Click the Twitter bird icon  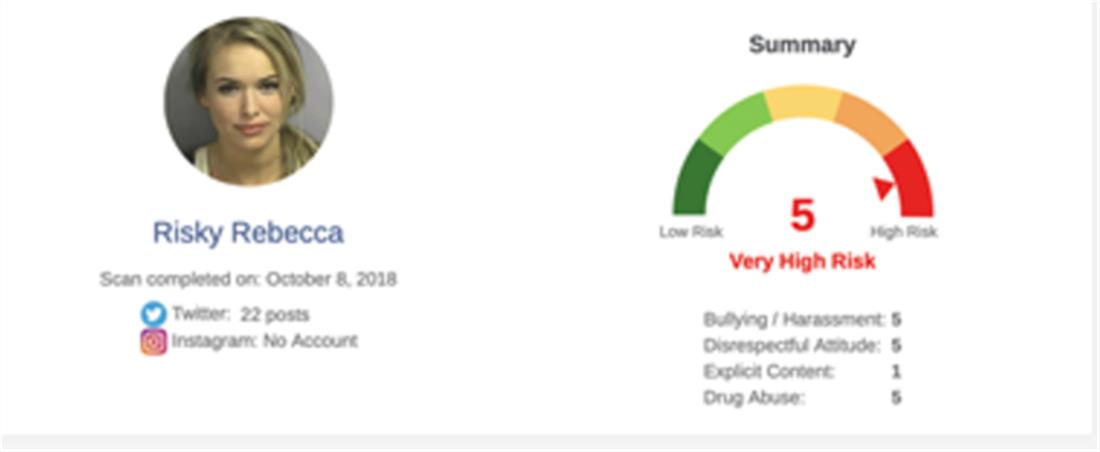pyautogui.click(x=153, y=314)
